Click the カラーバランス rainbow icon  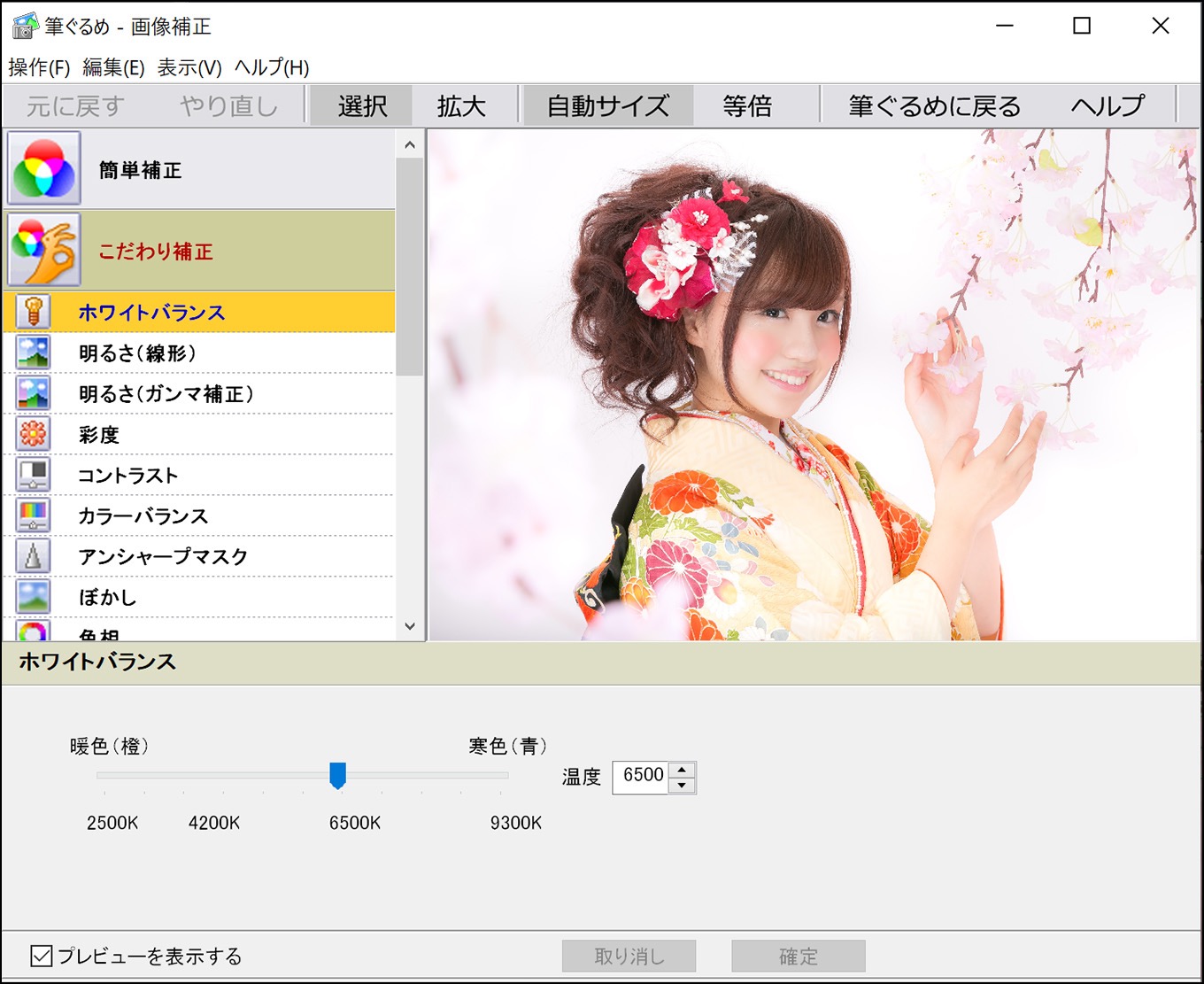tap(34, 515)
